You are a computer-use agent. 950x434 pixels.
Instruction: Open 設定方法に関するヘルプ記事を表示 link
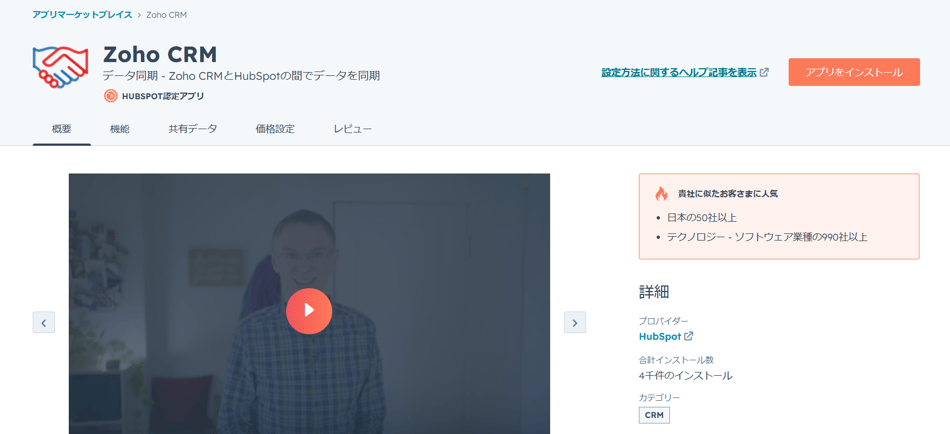pos(679,72)
